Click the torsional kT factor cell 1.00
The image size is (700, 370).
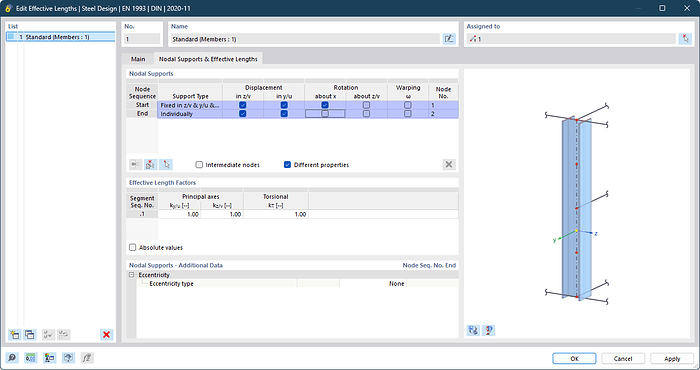pyautogui.click(x=276, y=214)
